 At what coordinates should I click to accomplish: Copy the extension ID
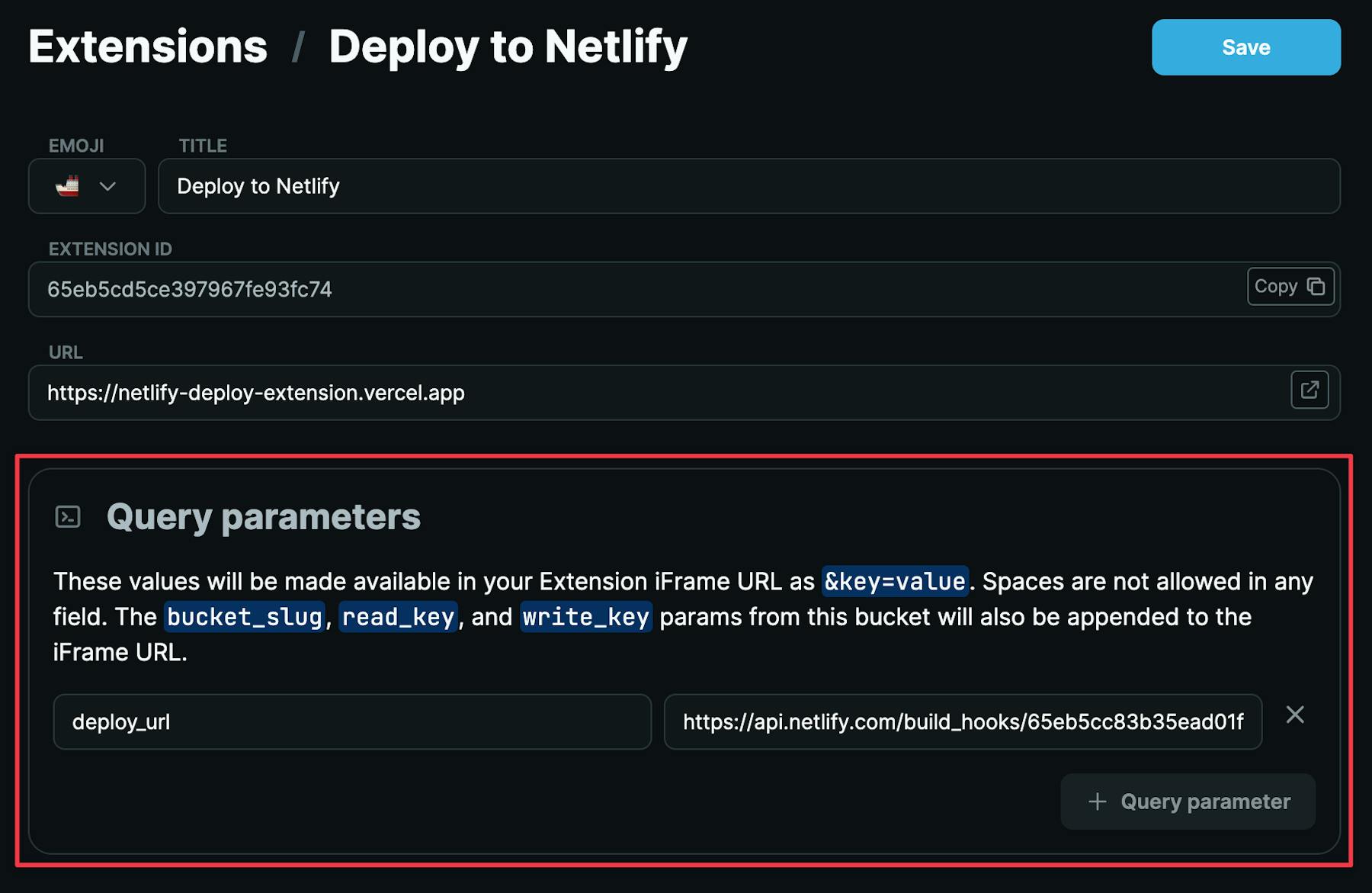tap(1290, 287)
